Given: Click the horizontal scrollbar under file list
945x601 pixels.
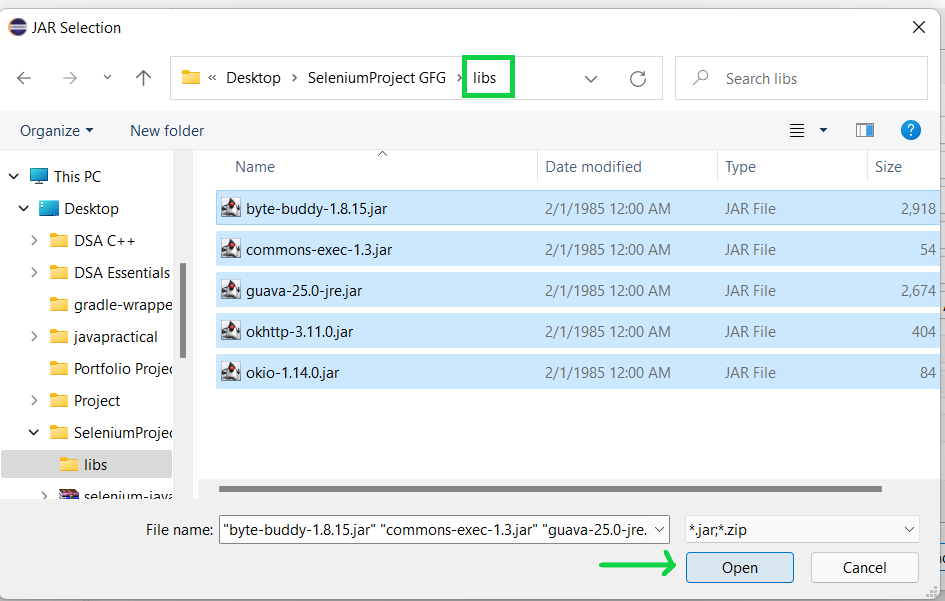Looking at the screenshot, I should point(550,489).
